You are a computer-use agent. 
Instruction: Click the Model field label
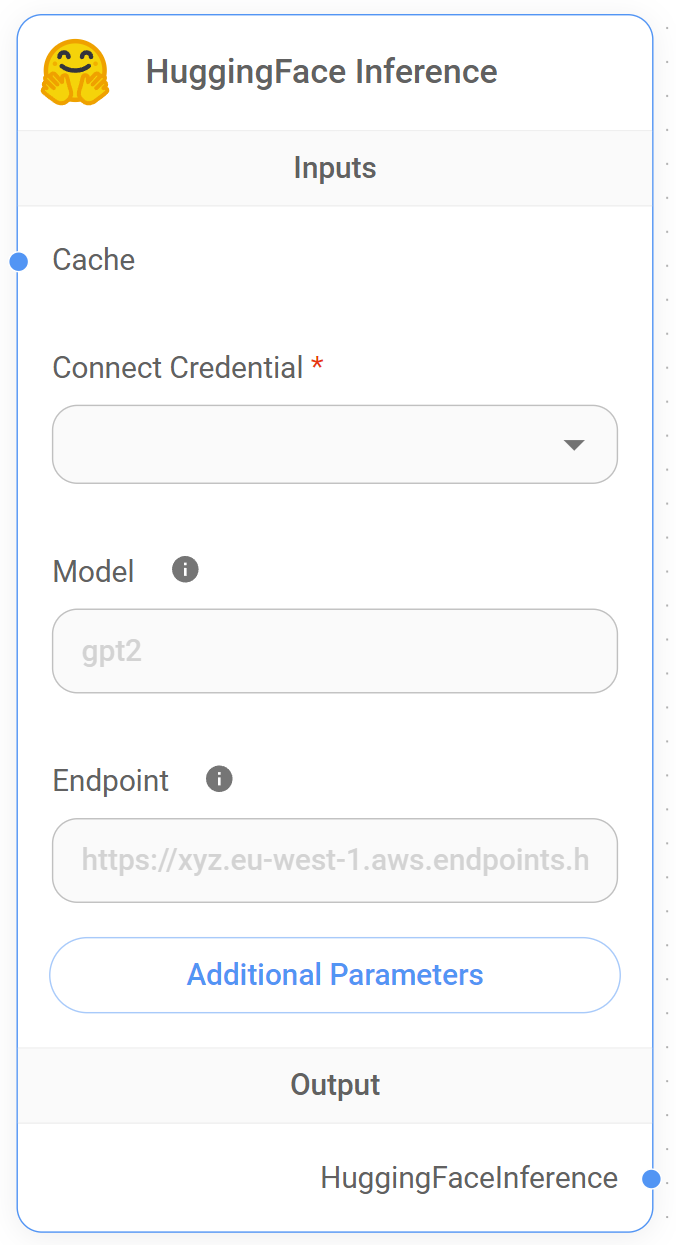(93, 572)
